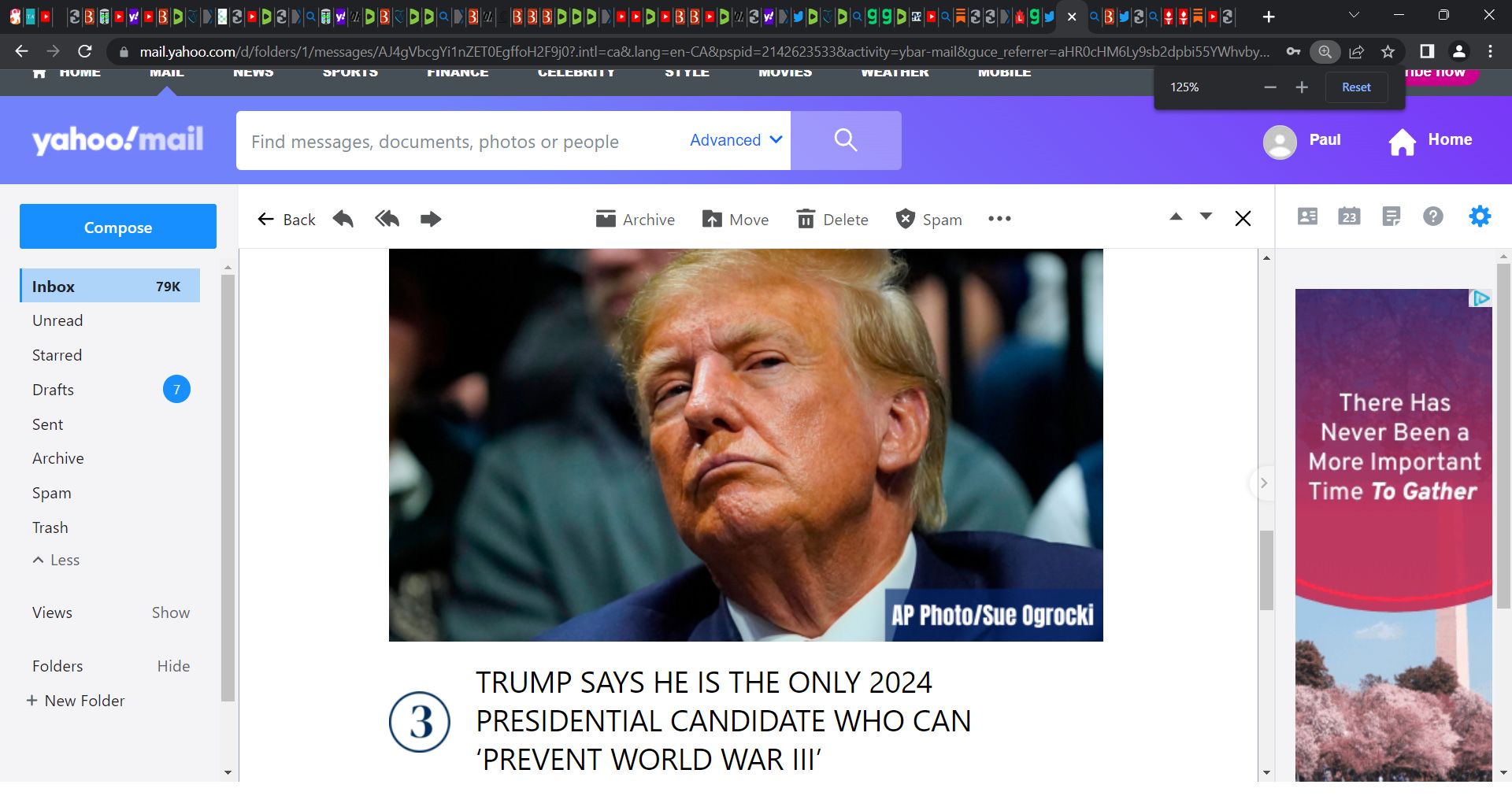1512x803 pixels.
Task: Open the Notepad icon in right panel
Action: tap(1392, 216)
